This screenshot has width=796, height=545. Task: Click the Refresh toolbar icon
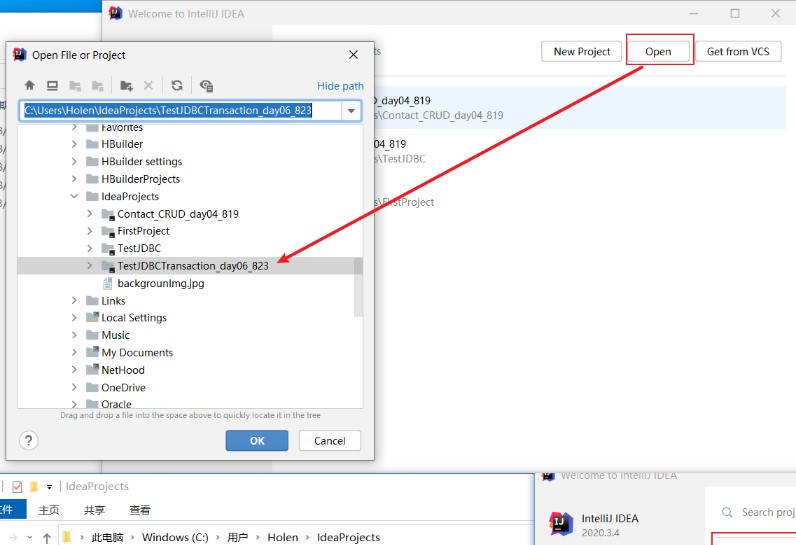pyautogui.click(x=177, y=85)
